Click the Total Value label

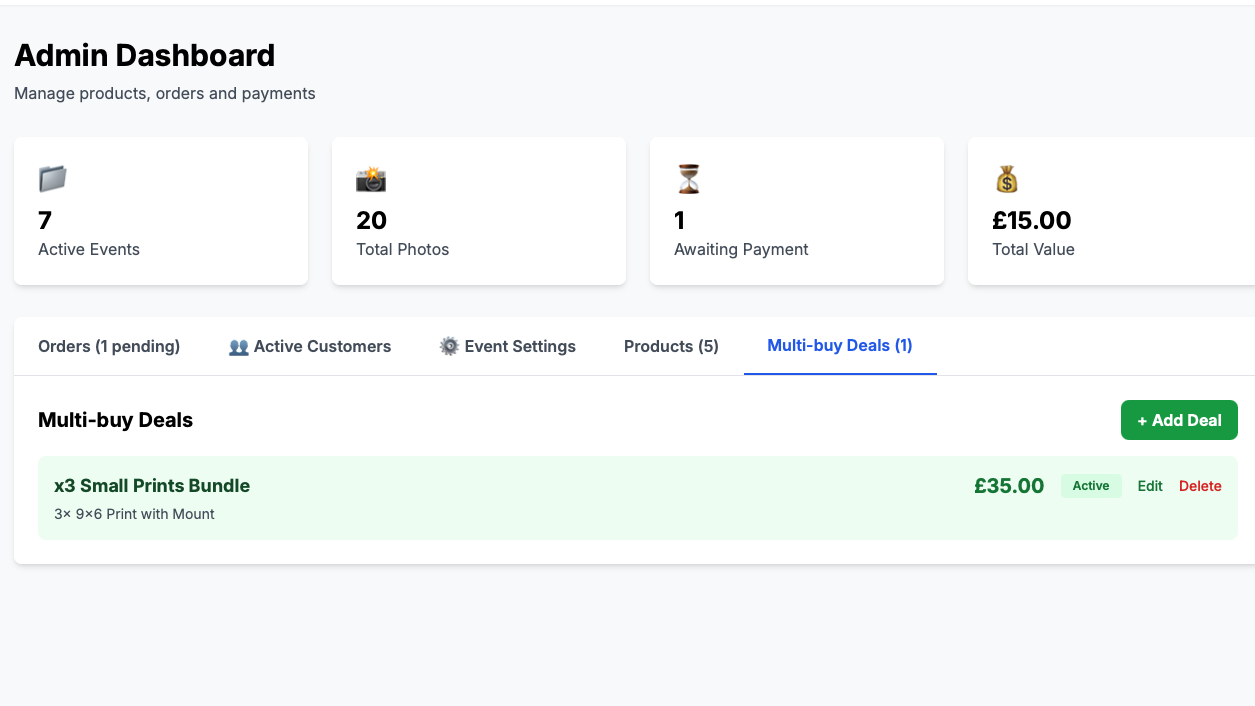click(1033, 249)
